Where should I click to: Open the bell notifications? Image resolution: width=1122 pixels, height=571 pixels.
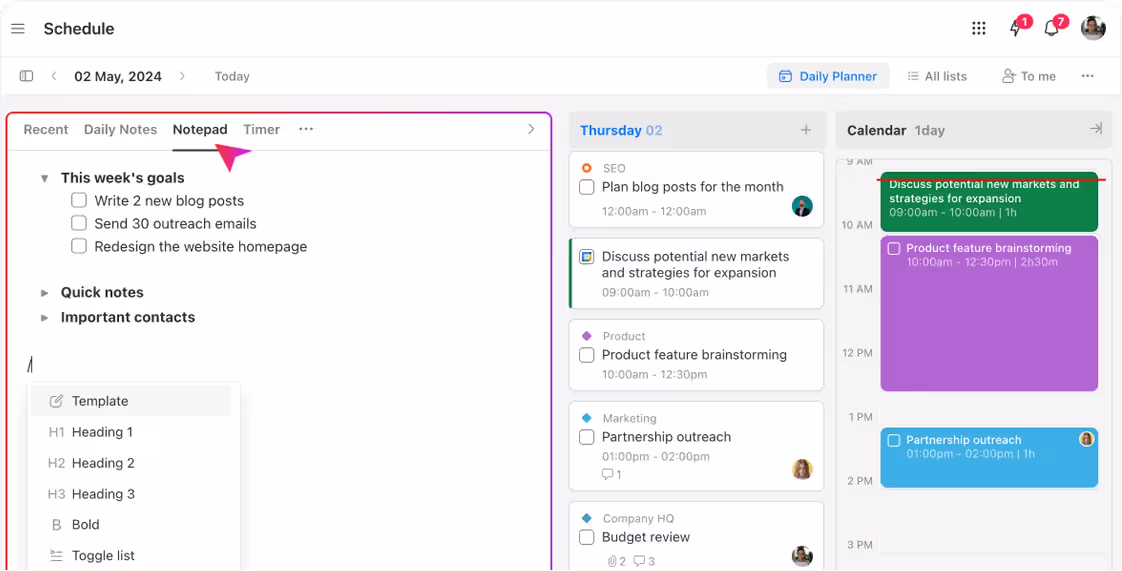1052,28
